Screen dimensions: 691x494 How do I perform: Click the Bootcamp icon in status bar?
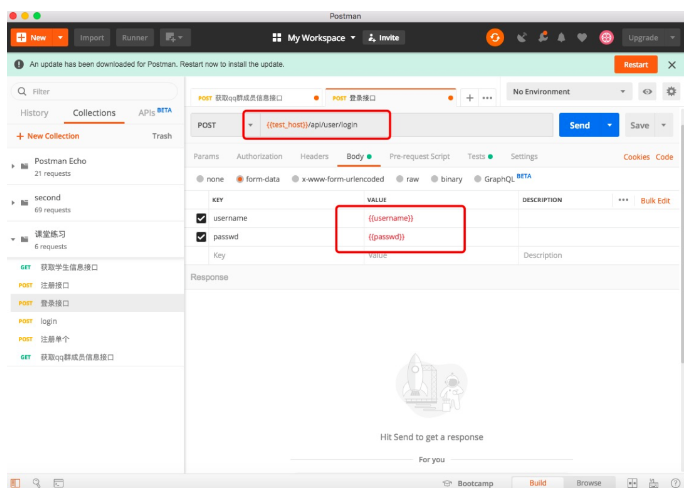coord(447,483)
